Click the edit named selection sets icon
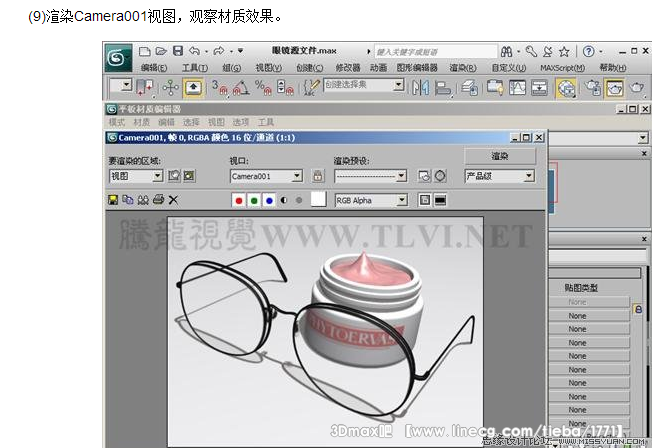 point(311,87)
